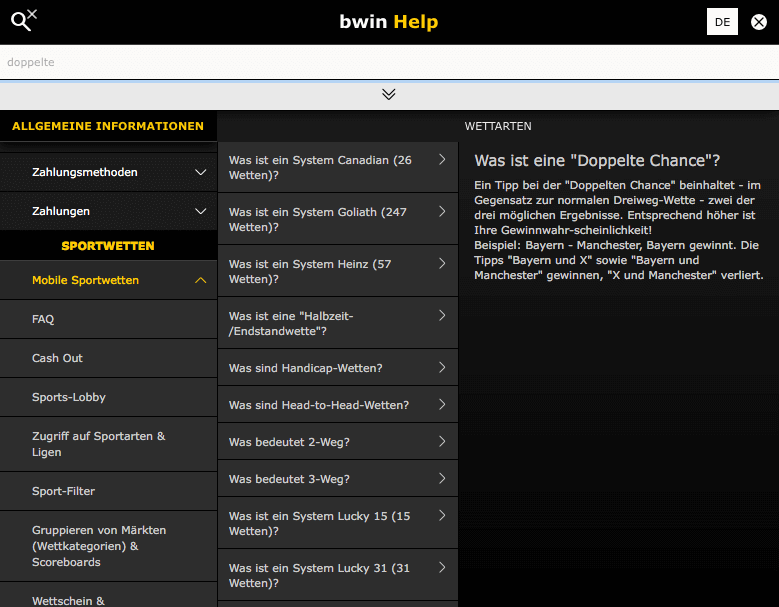Screen dimensions: 779x607
Task: Open Gruppieren von Märkten submenu item
Action: point(108,546)
